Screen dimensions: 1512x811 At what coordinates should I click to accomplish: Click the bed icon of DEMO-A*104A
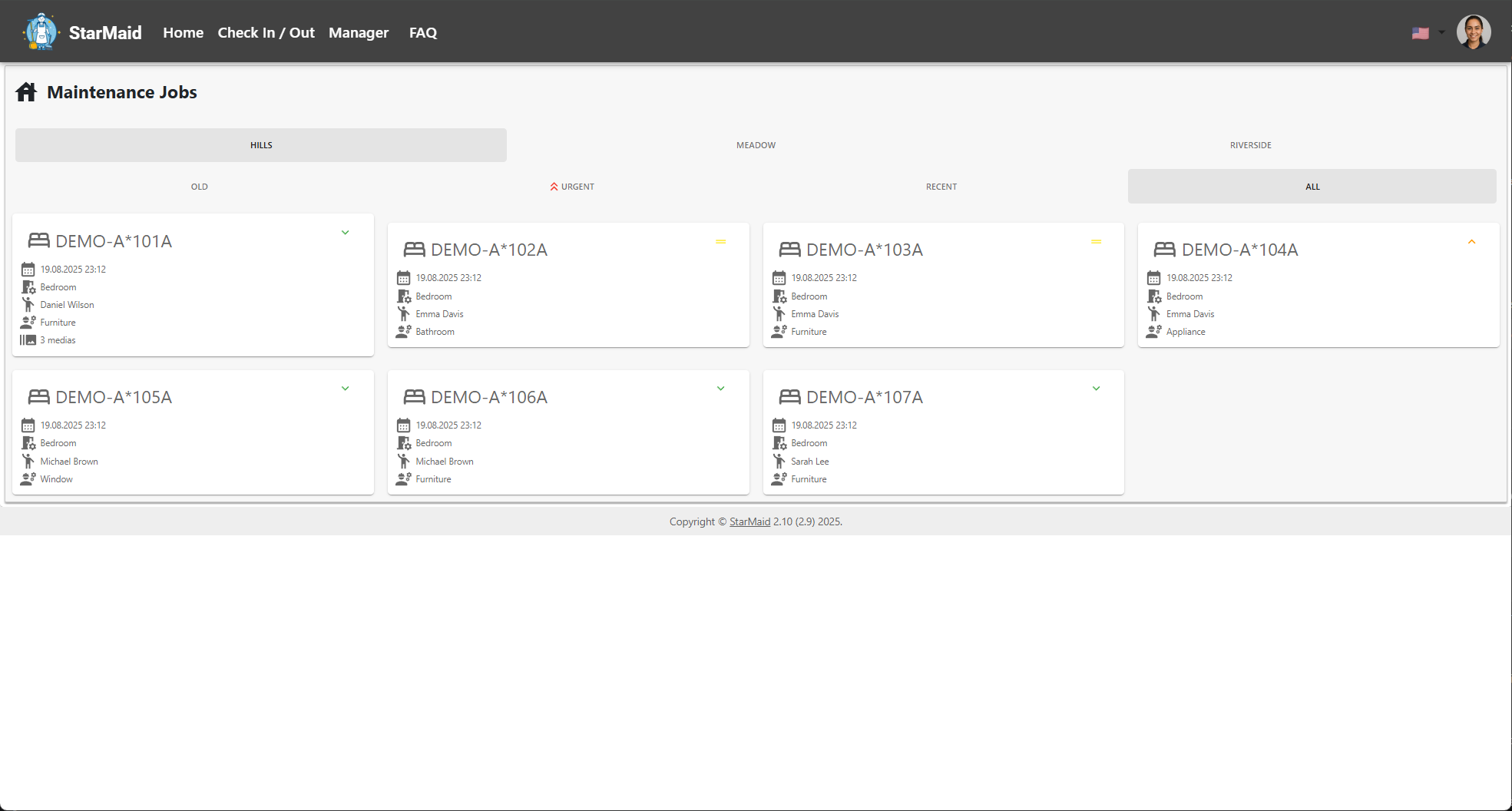pyautogui.click(x=1164, y=250)
